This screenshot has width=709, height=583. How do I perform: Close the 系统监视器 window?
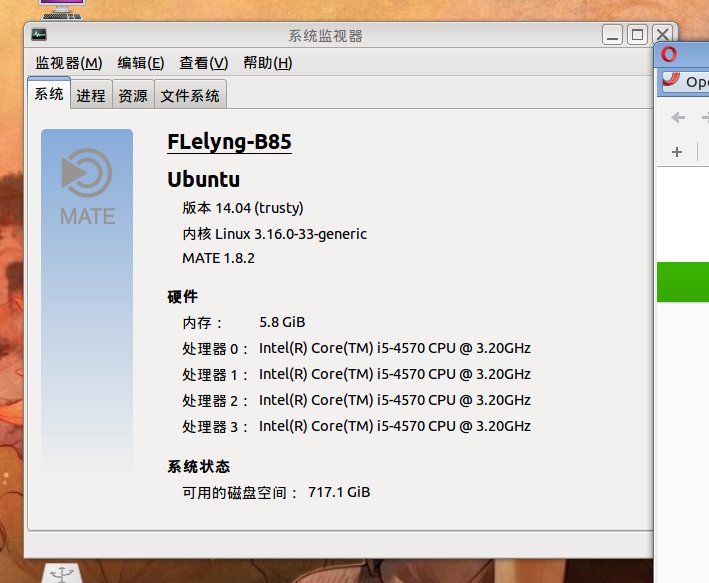(x=662, y=35)
